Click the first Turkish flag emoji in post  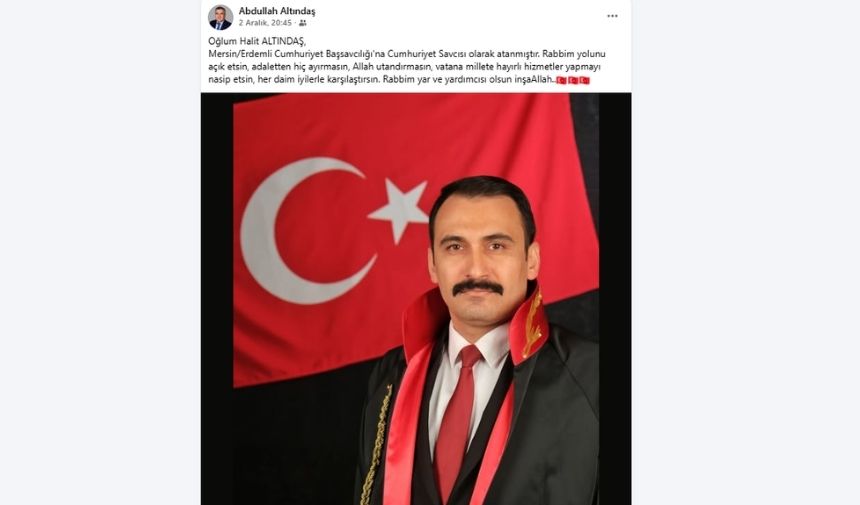point(561,80)
